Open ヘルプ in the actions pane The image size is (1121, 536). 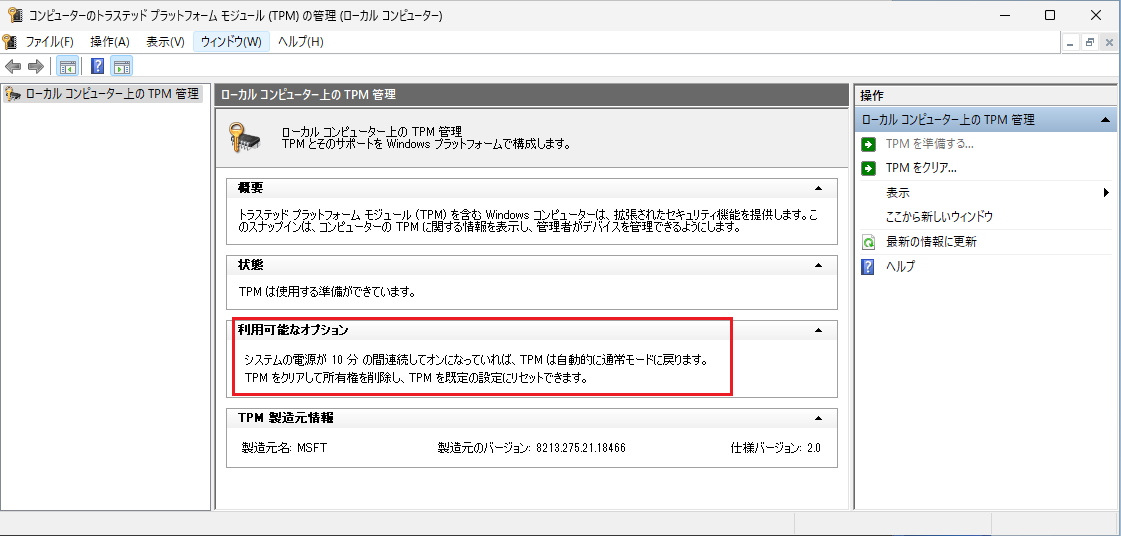pos(901,267)
